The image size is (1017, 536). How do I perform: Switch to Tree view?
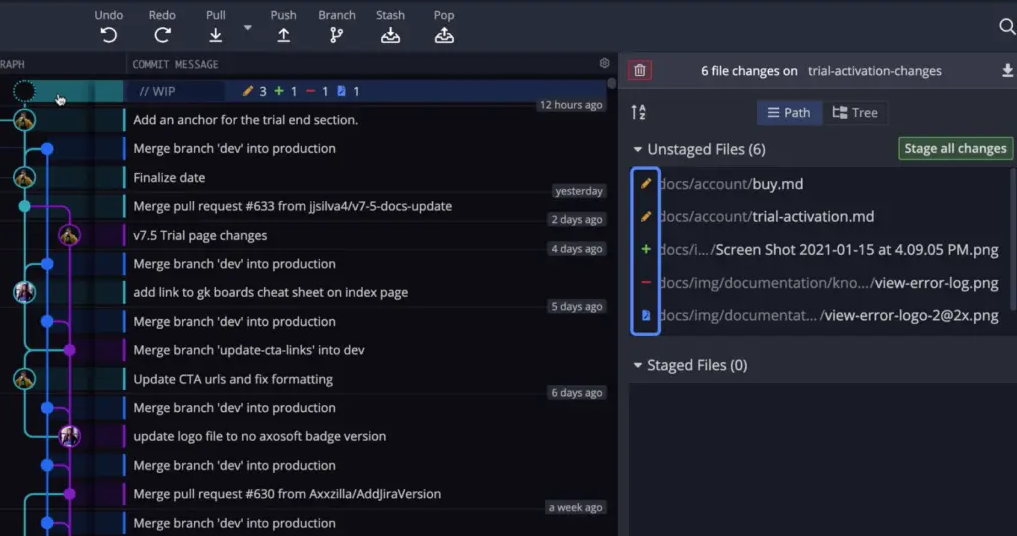click(855, 112)
